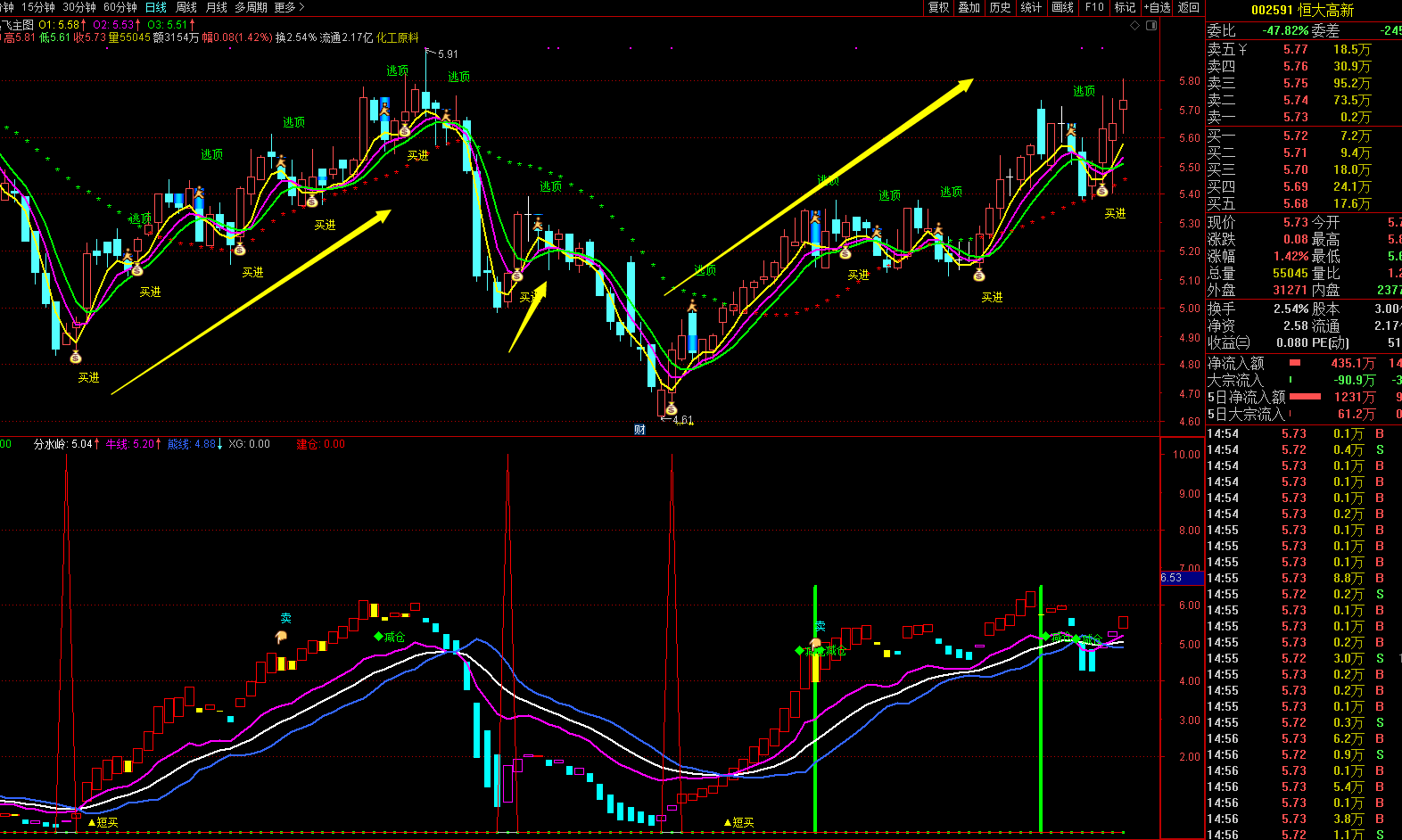Screen dimensions: 1402x840
Task: Click the 换手 value 2.54% in the quote panel
Action: (1291, 309)
